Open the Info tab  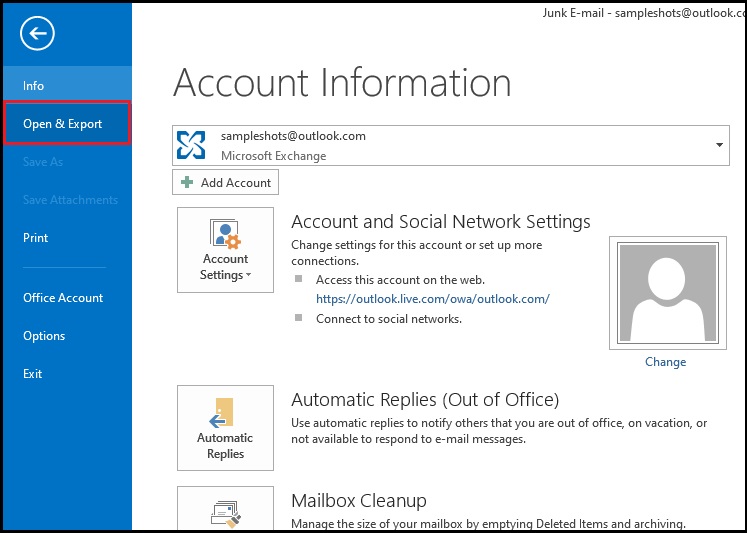[x=67, y=86]
